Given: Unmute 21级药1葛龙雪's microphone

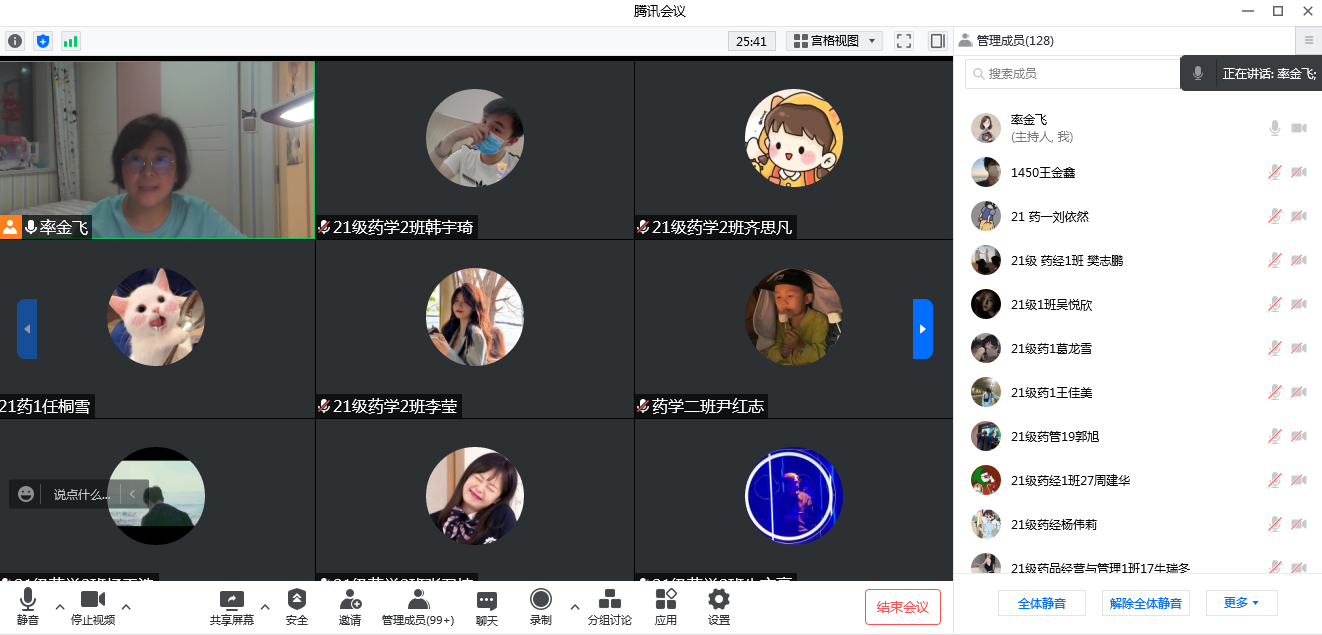Looking at the screenshot, I should click(x=1275, y=348).
